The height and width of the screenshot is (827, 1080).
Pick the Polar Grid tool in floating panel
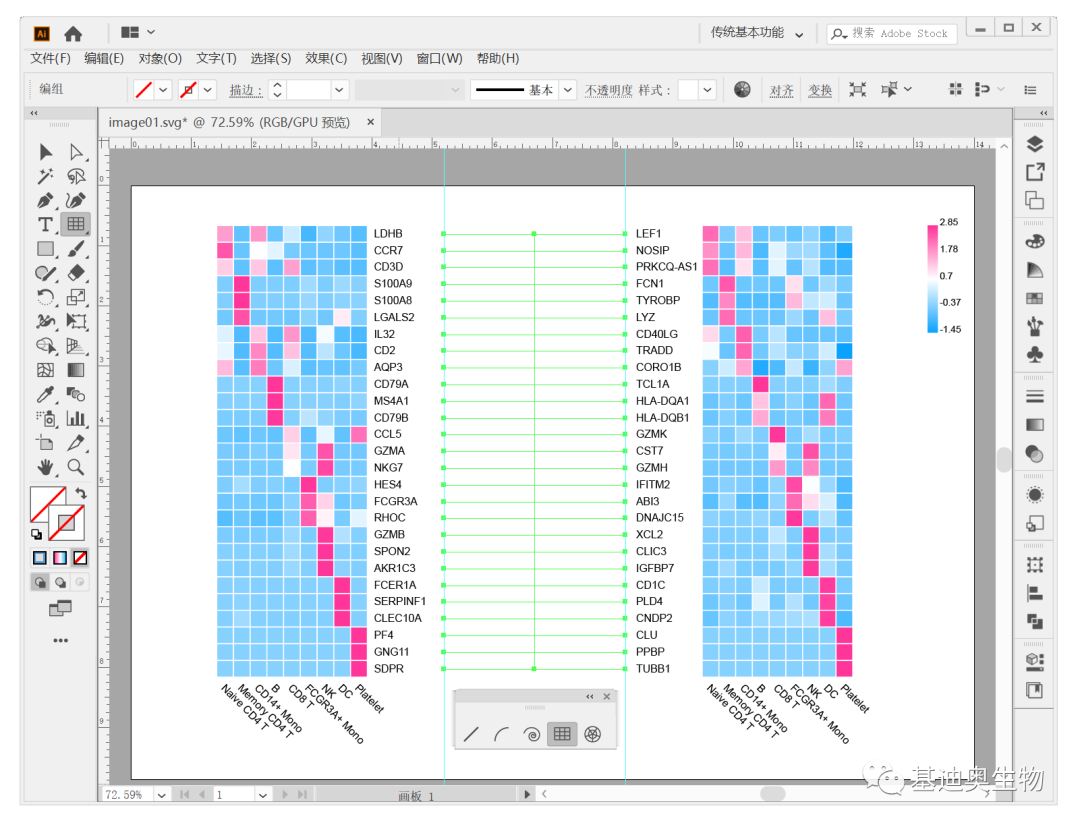click(592, 734)
